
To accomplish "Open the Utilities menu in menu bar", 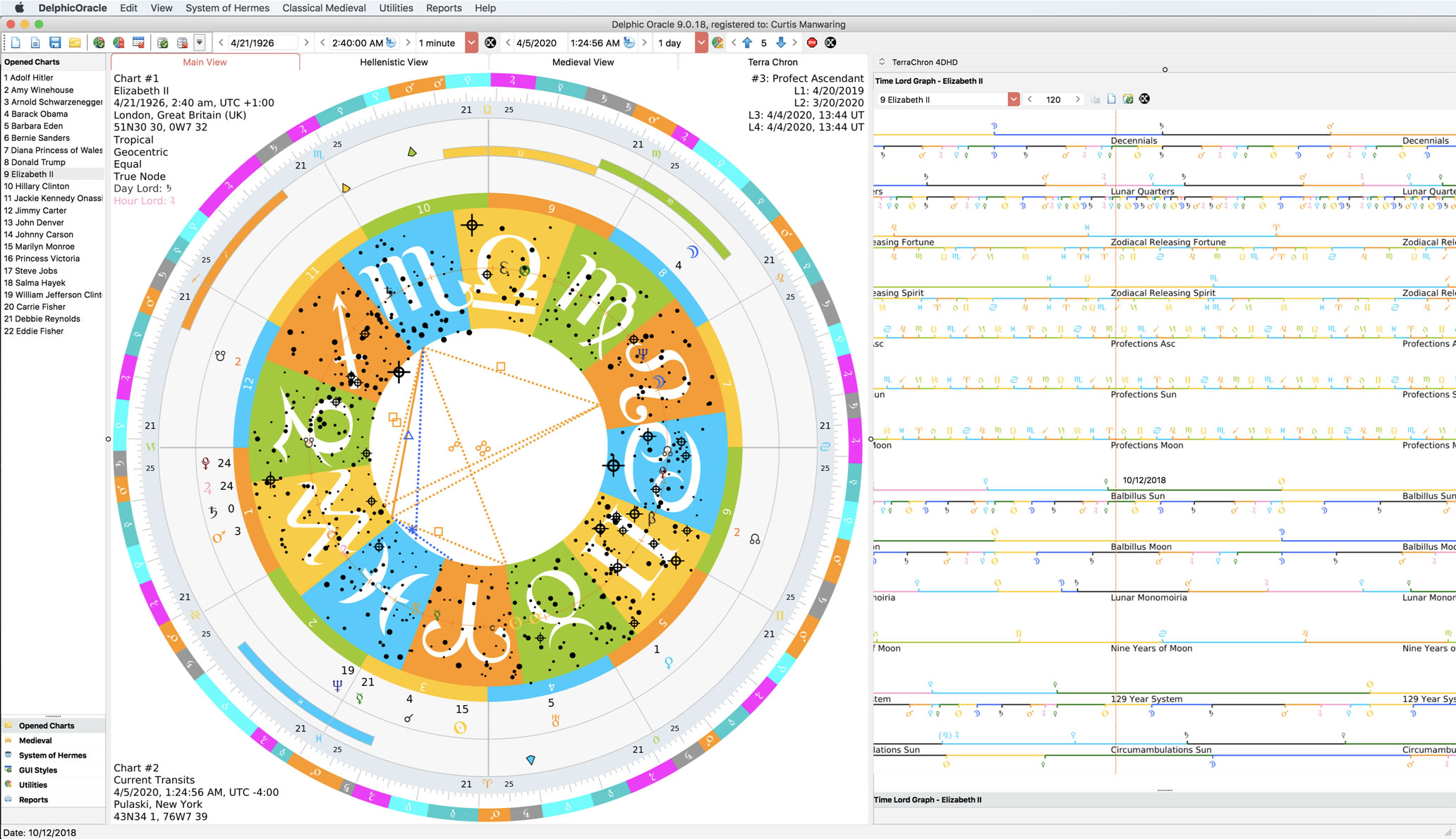I will click(396, 8).
